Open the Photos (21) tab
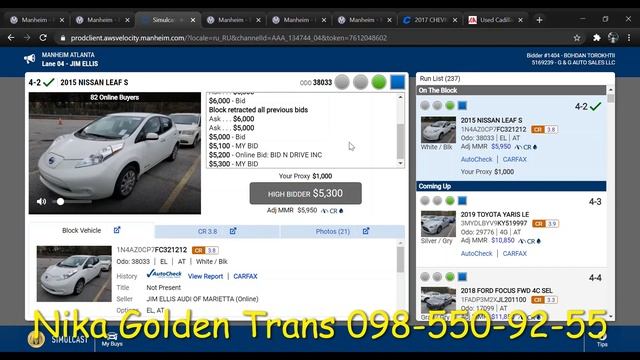The height and width of the screenshot is (360, 640). coord(333,231)
